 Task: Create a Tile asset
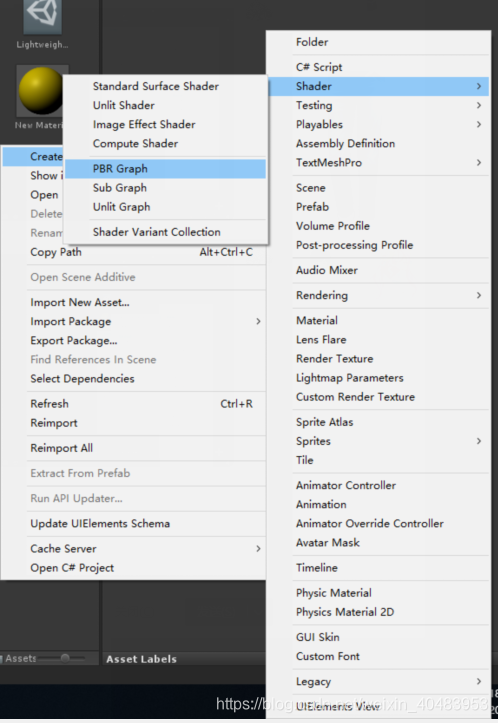(x=378, y=460)
